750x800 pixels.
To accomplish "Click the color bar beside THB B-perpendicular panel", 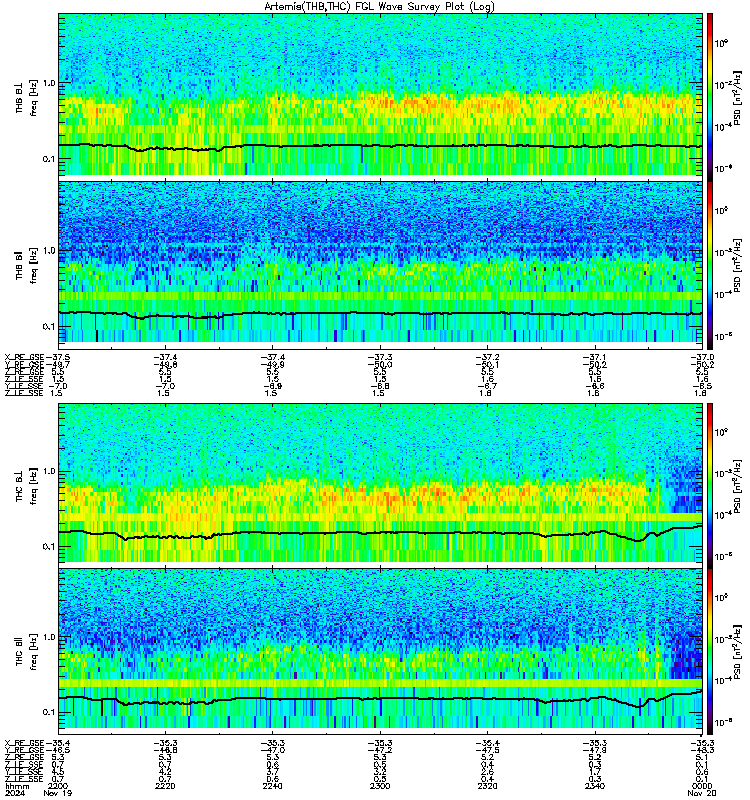I will point(710,96).
